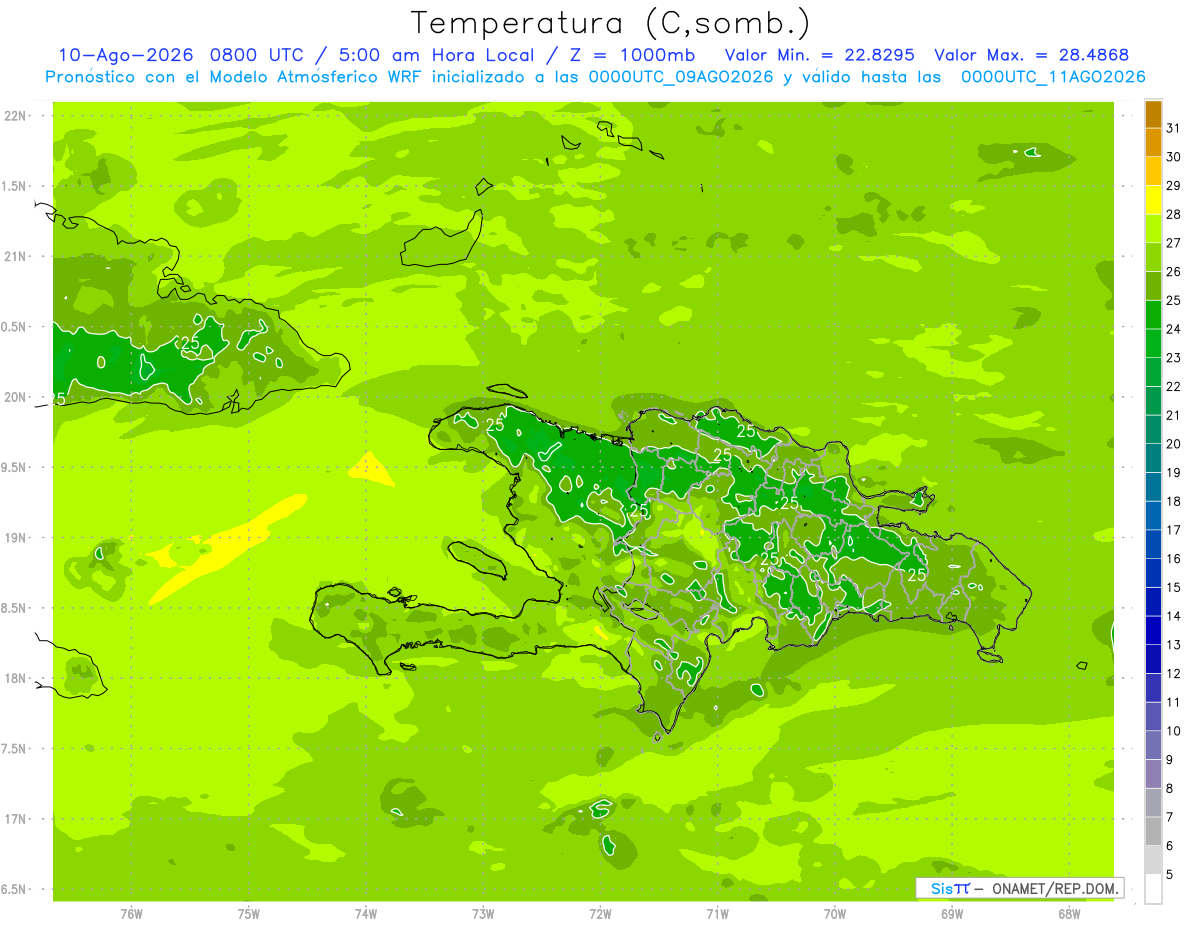Viewport: 1200px width, 927px height.
Task: Click the model init time "0000UTC_09AGO2026"
Action: pos(680,77)
